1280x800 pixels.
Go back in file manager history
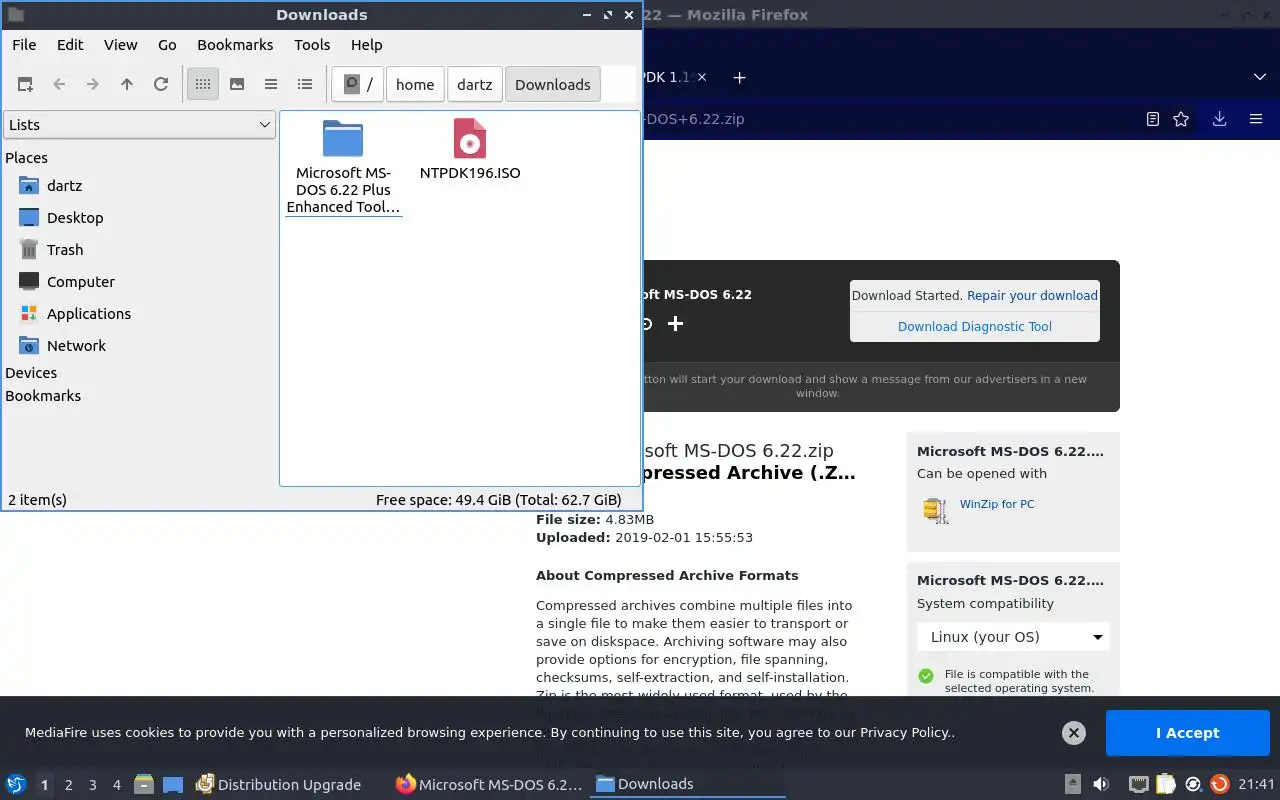(x=59, y=85)
